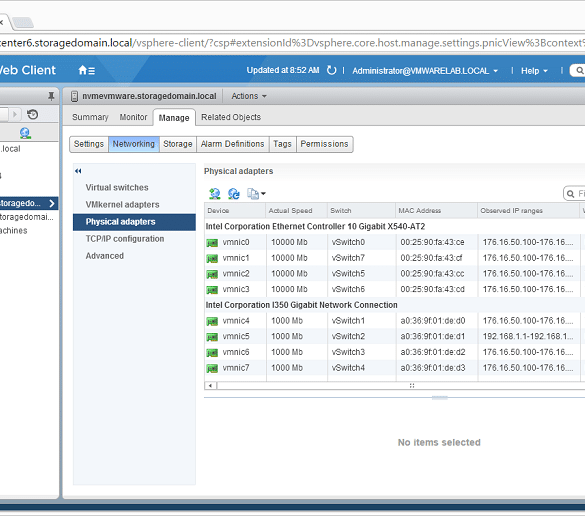The height and width of the screenshot is (516, 585).
Task: Open the Help dropdown menu
Action: tap(534, 71)
